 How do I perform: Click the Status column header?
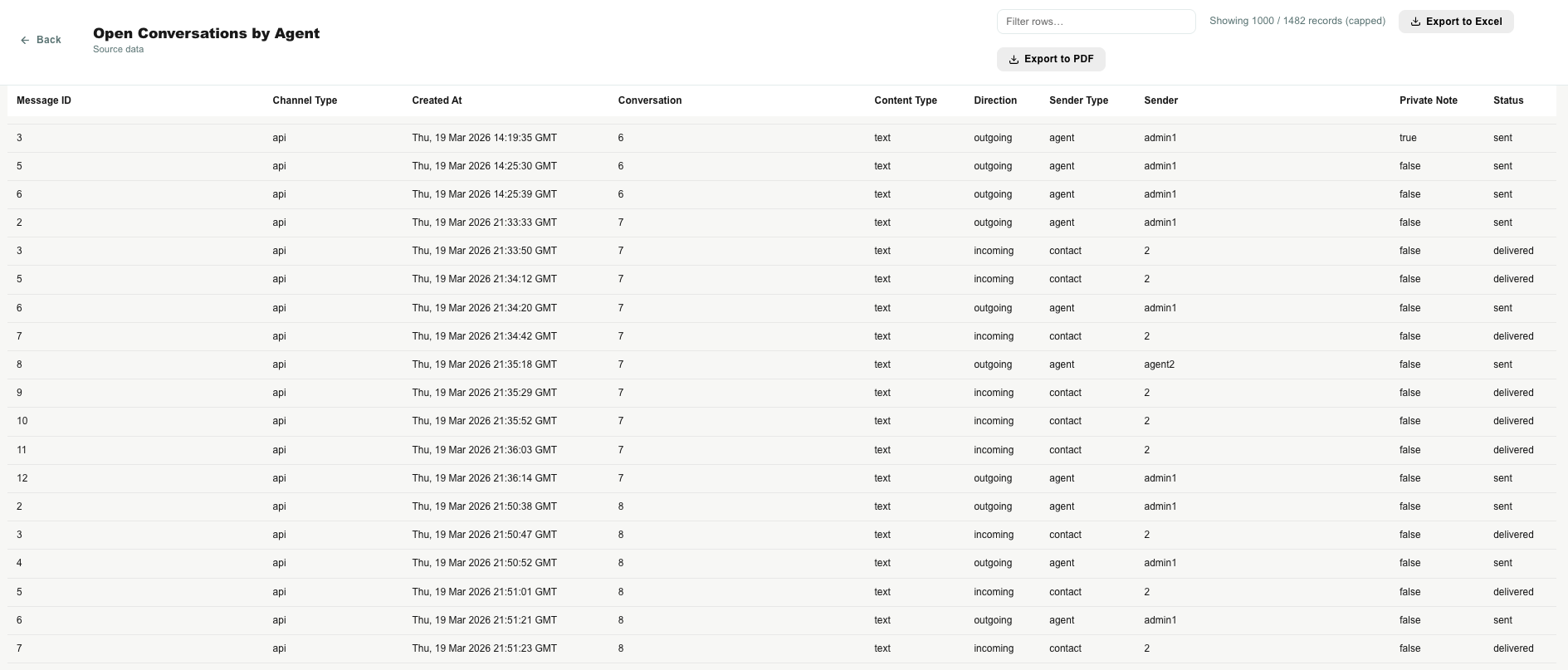click(1508, 100)
